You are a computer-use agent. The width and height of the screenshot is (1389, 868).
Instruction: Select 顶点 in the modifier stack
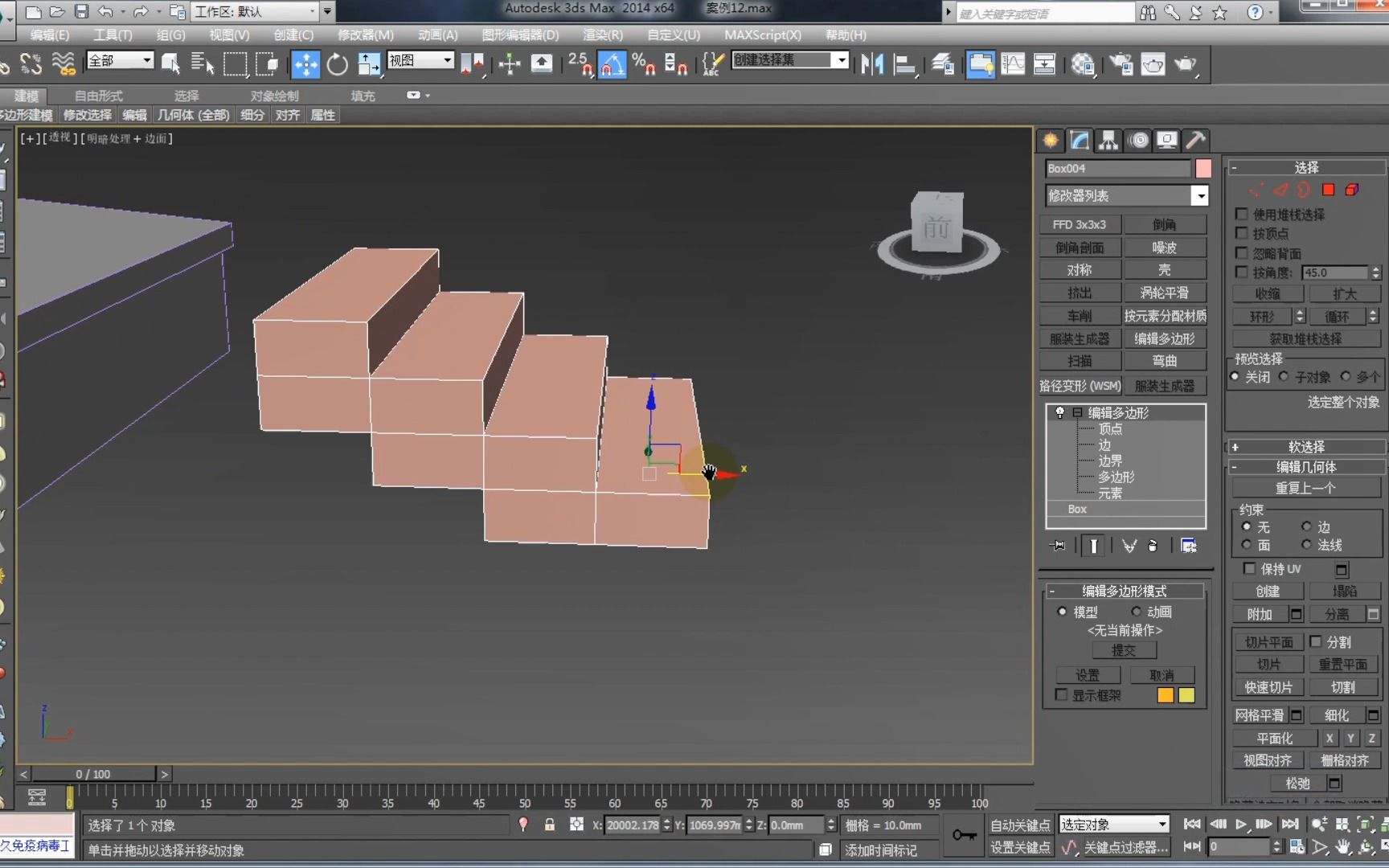pos(1110,429)
